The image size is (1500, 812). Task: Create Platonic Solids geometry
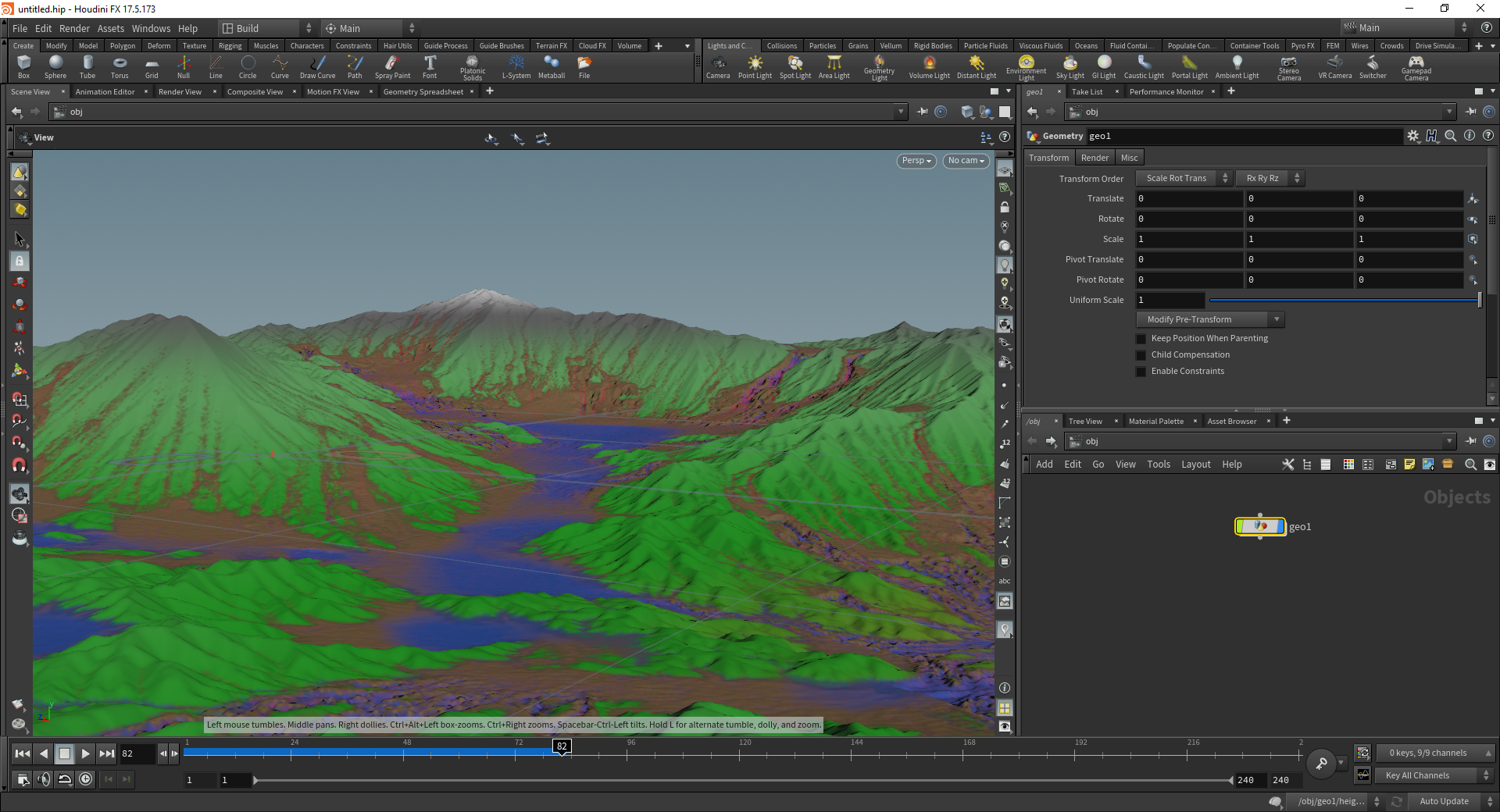473,68
